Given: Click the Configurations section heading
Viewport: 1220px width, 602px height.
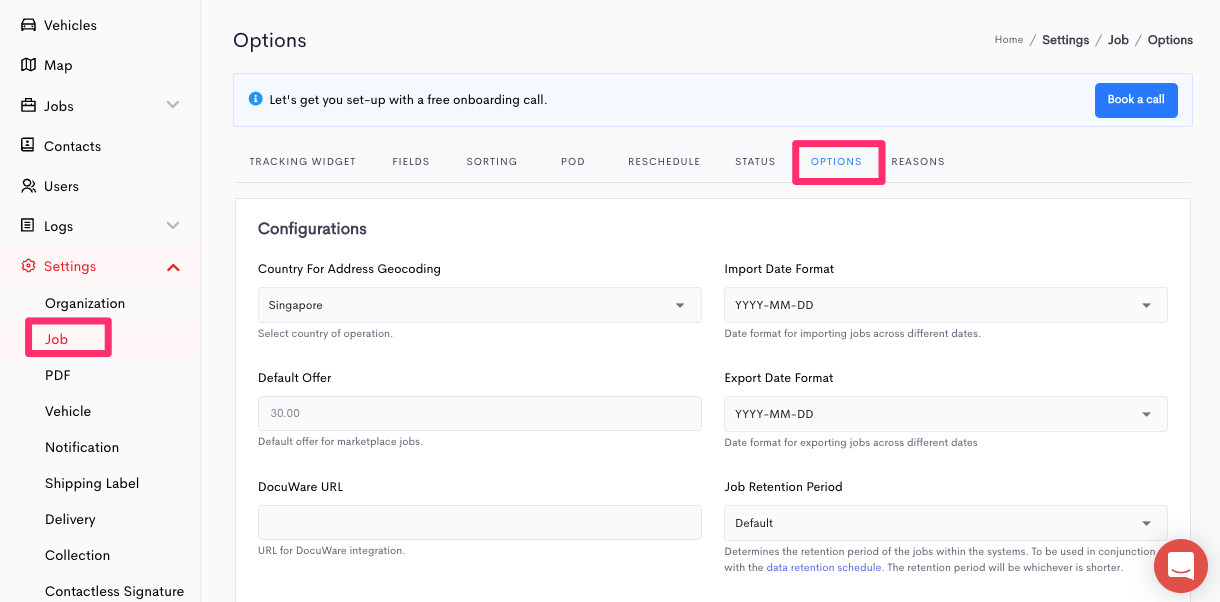Looking at the screenshot, I should click(312, 229).
